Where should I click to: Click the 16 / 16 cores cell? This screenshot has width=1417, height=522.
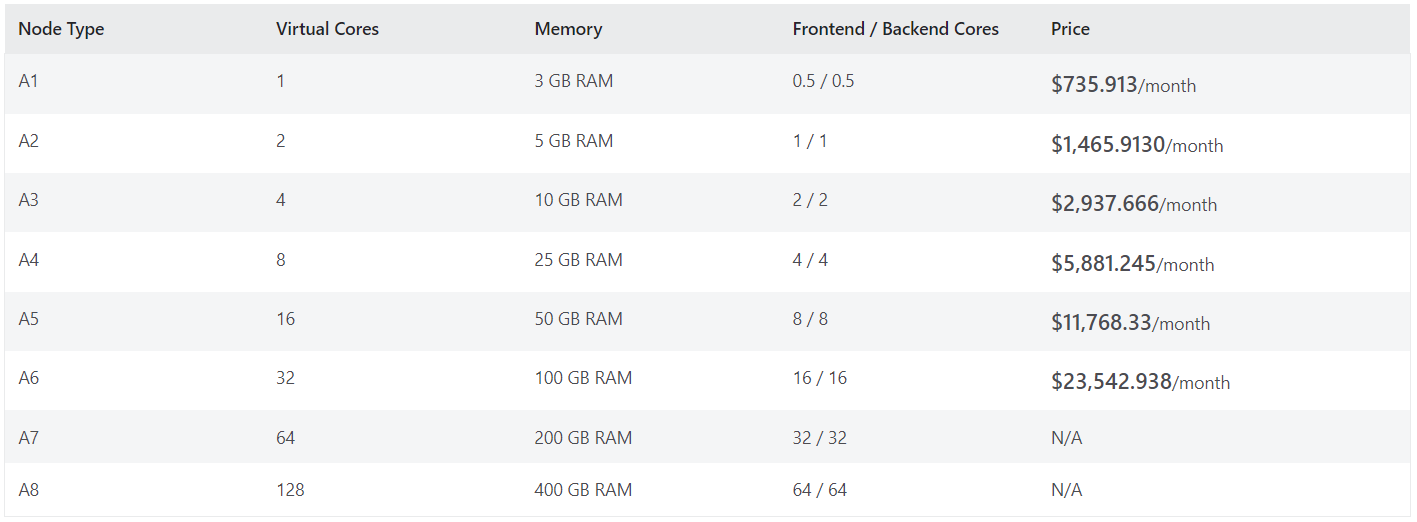click(x=819, y=378)
